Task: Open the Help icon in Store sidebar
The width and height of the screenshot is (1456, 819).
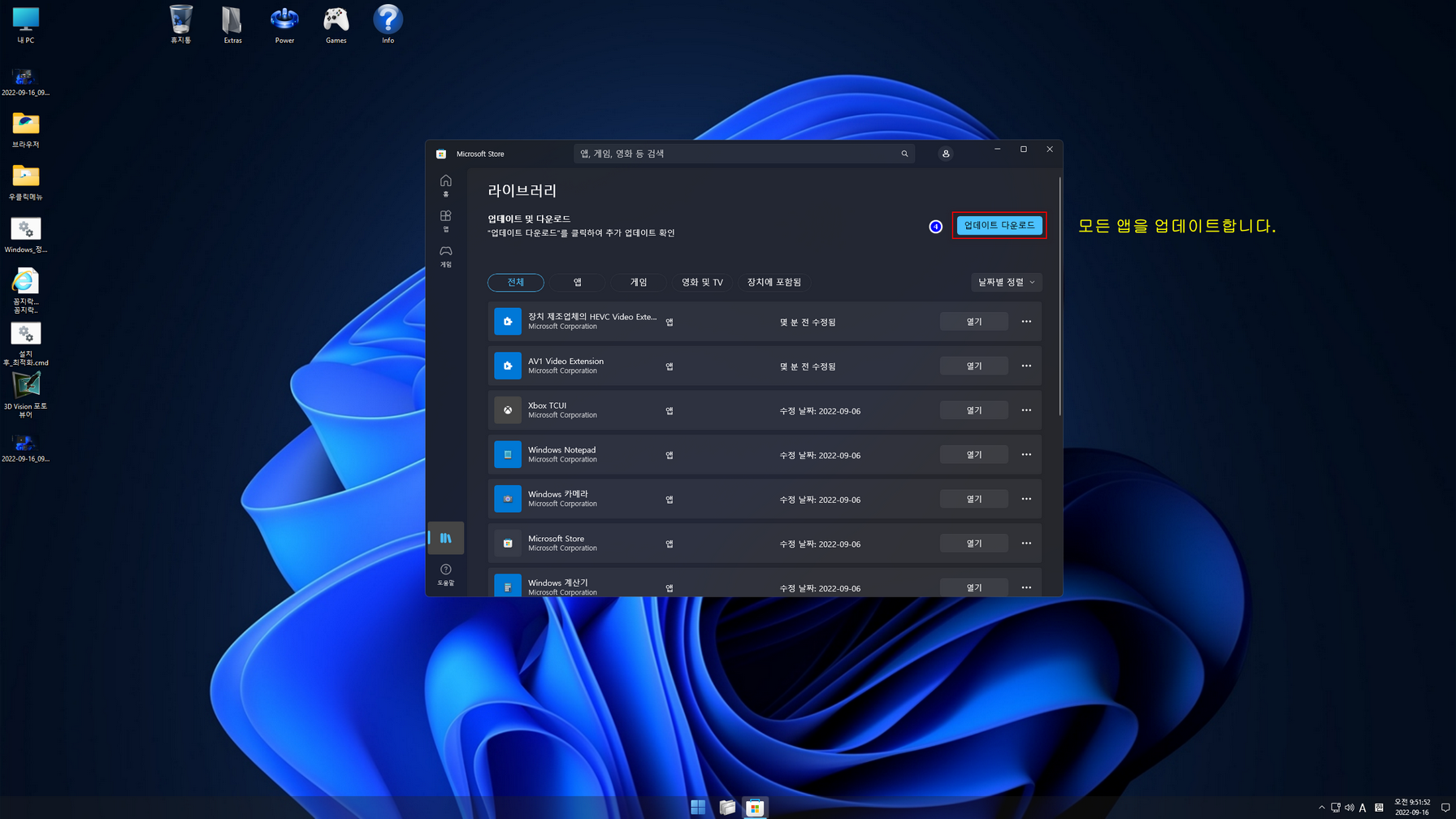Action: tap(445, 574)
